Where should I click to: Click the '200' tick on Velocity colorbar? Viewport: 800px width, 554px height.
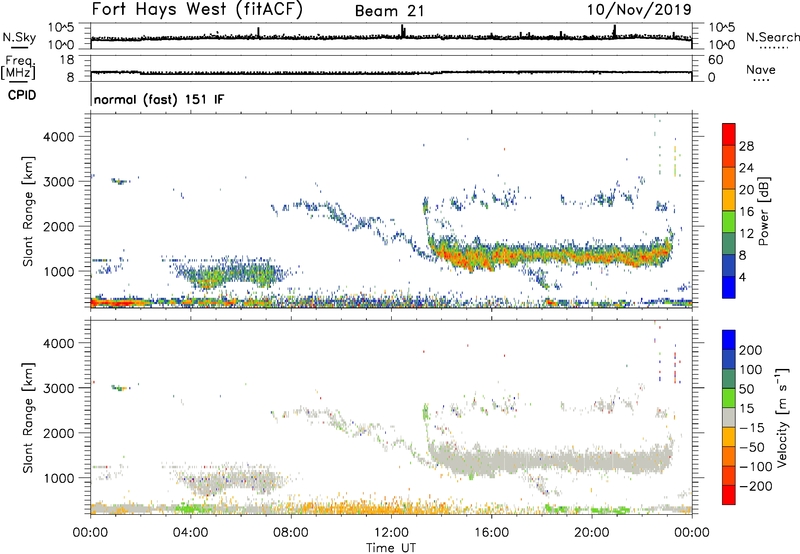point(751,350)
